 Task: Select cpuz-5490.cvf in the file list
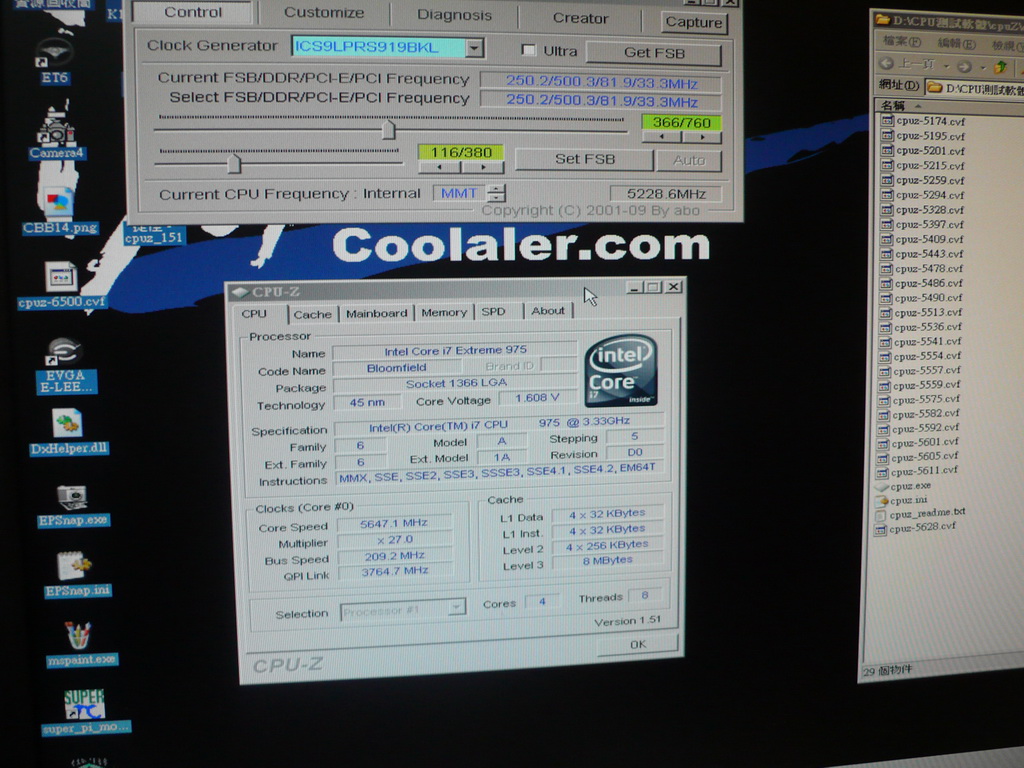pos(920,298)
